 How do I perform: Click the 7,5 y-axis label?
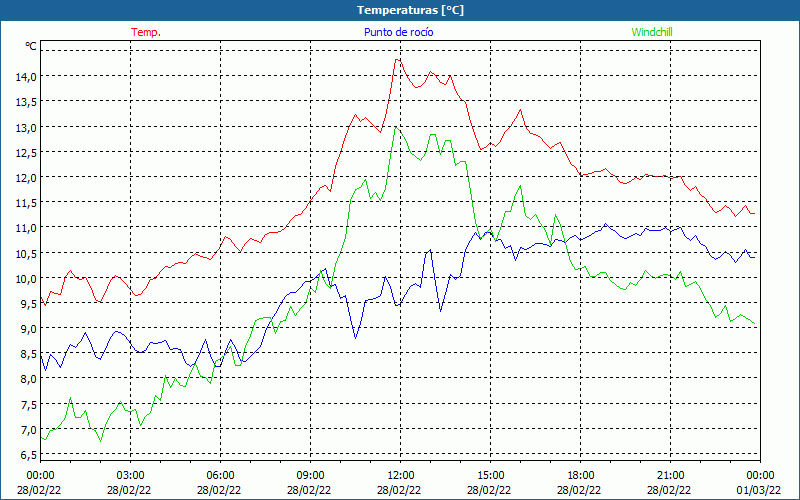click(29, 405)
